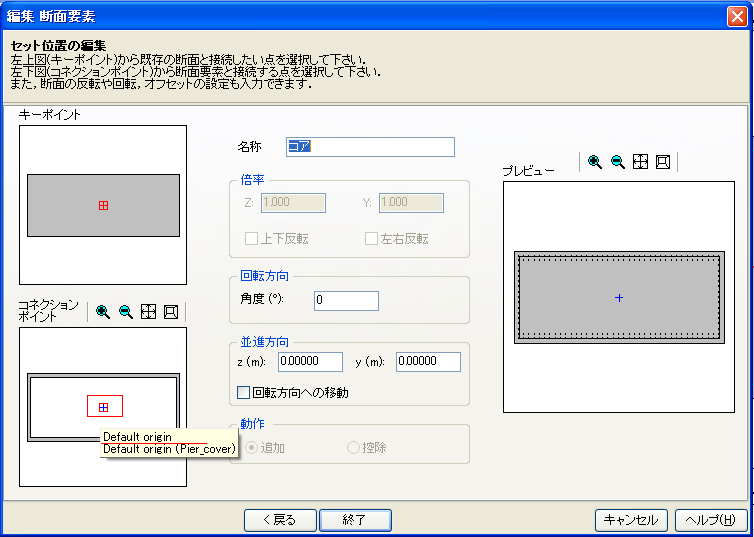Click the Z scale factor field
The height and width of the screenshot is (537, 754).
[293, 203]
